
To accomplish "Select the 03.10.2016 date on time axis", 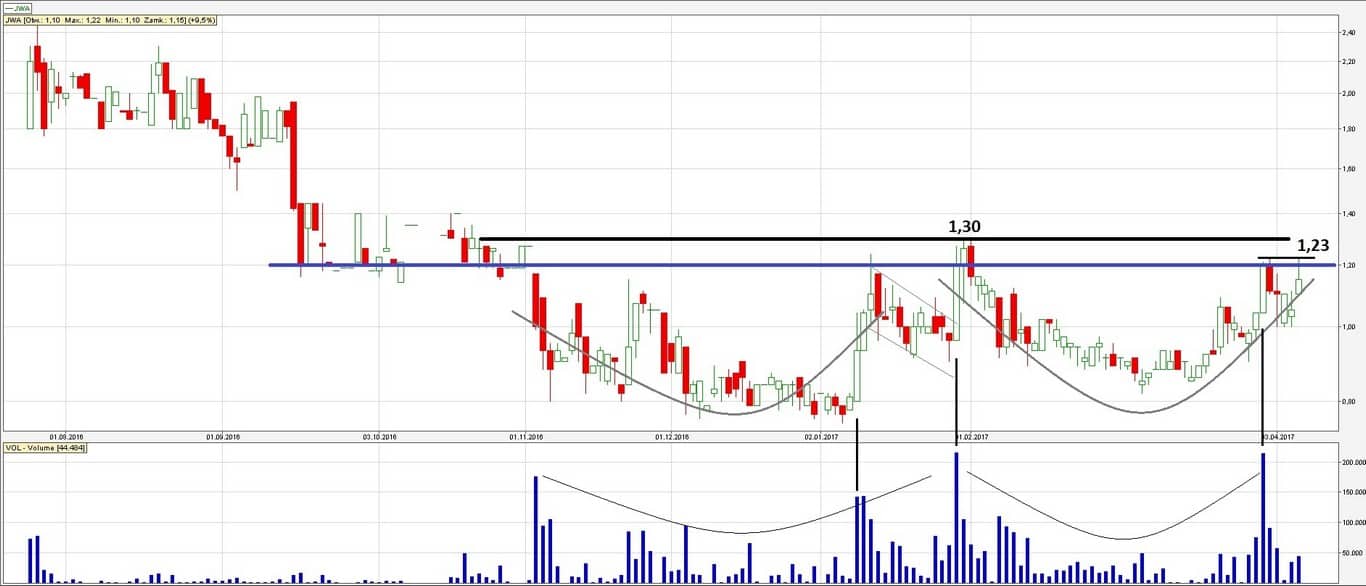I will pyautogui.click(x=379, y=437).
